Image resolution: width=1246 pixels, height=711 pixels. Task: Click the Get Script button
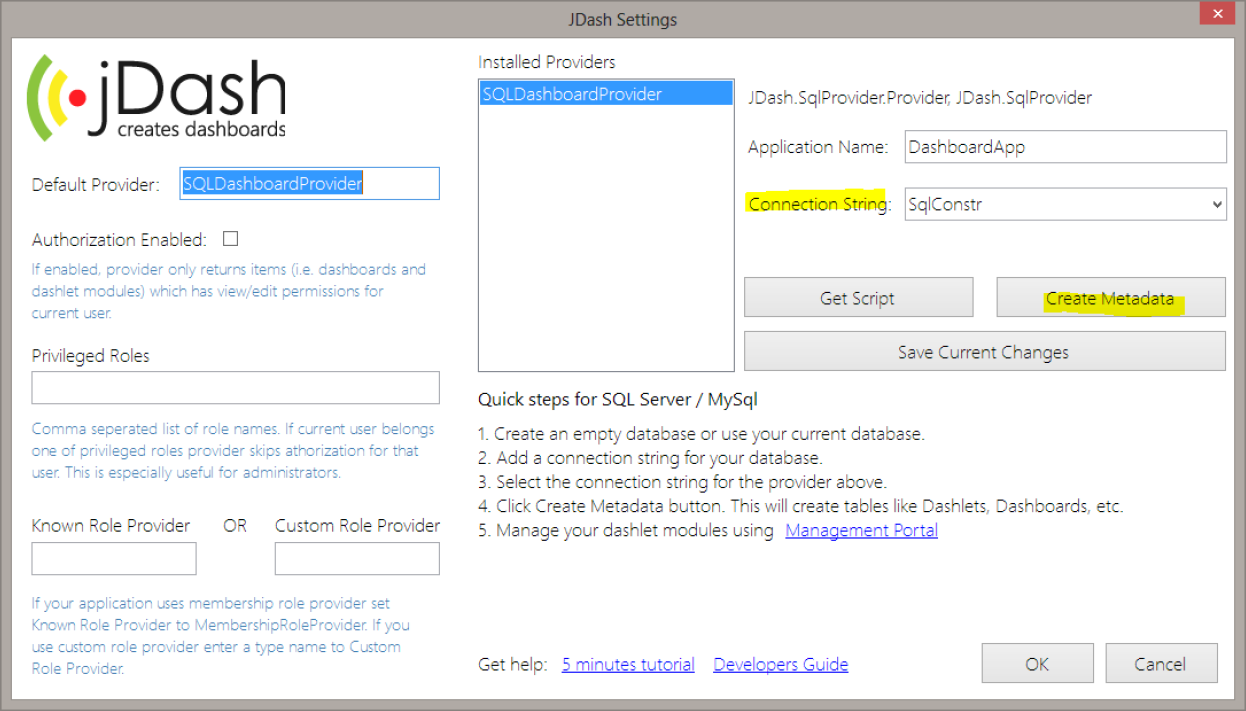click(x=858, y=298)
